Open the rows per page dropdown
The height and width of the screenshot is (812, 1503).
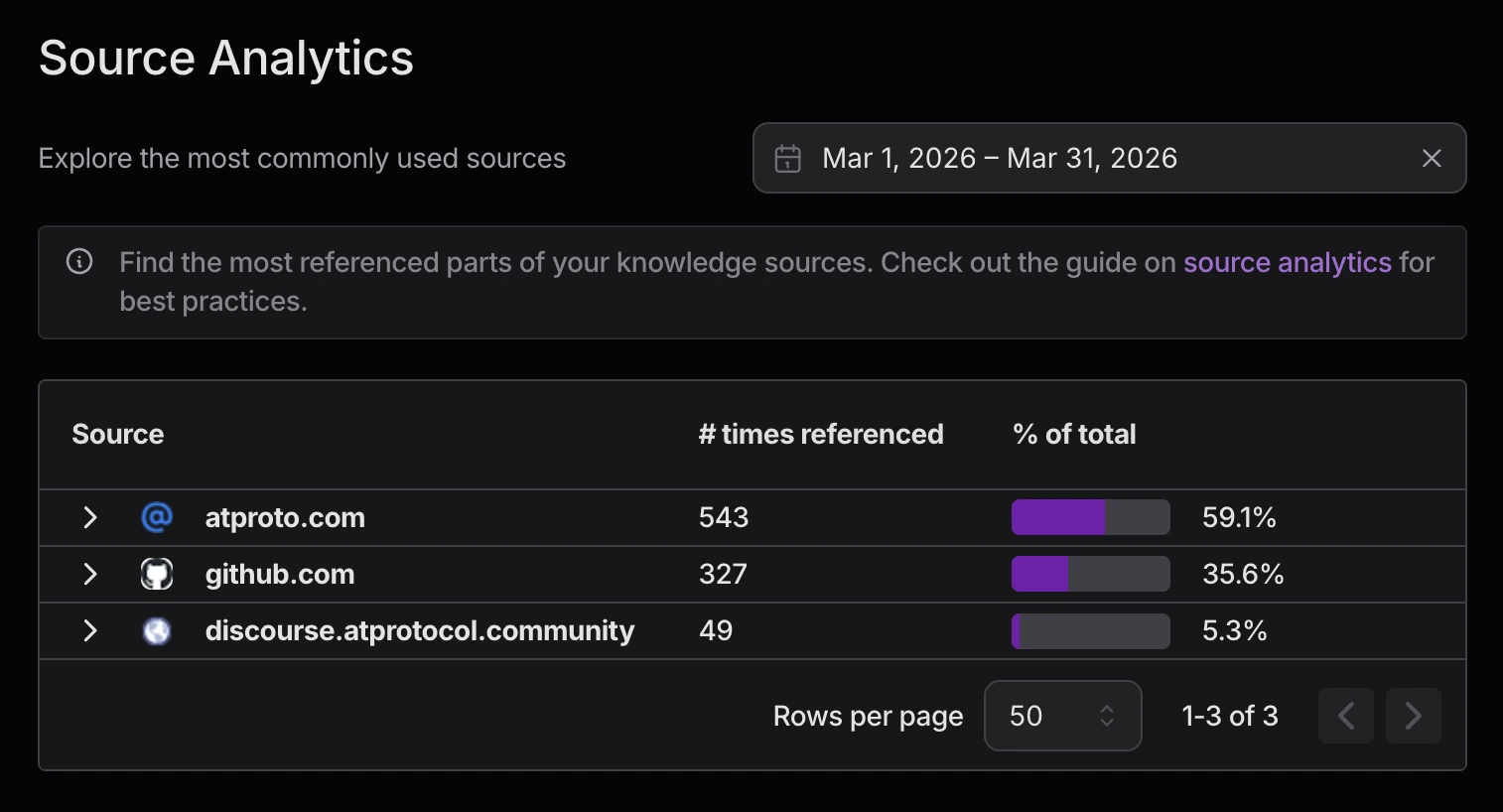point(1062,716)
